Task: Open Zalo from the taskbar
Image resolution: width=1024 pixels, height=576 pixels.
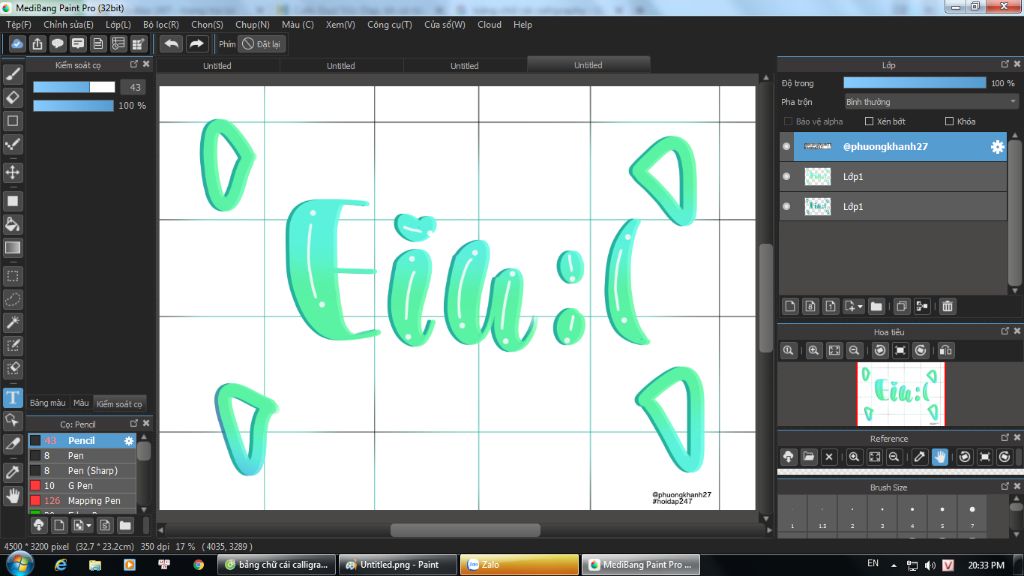Action: pos(519,564)
